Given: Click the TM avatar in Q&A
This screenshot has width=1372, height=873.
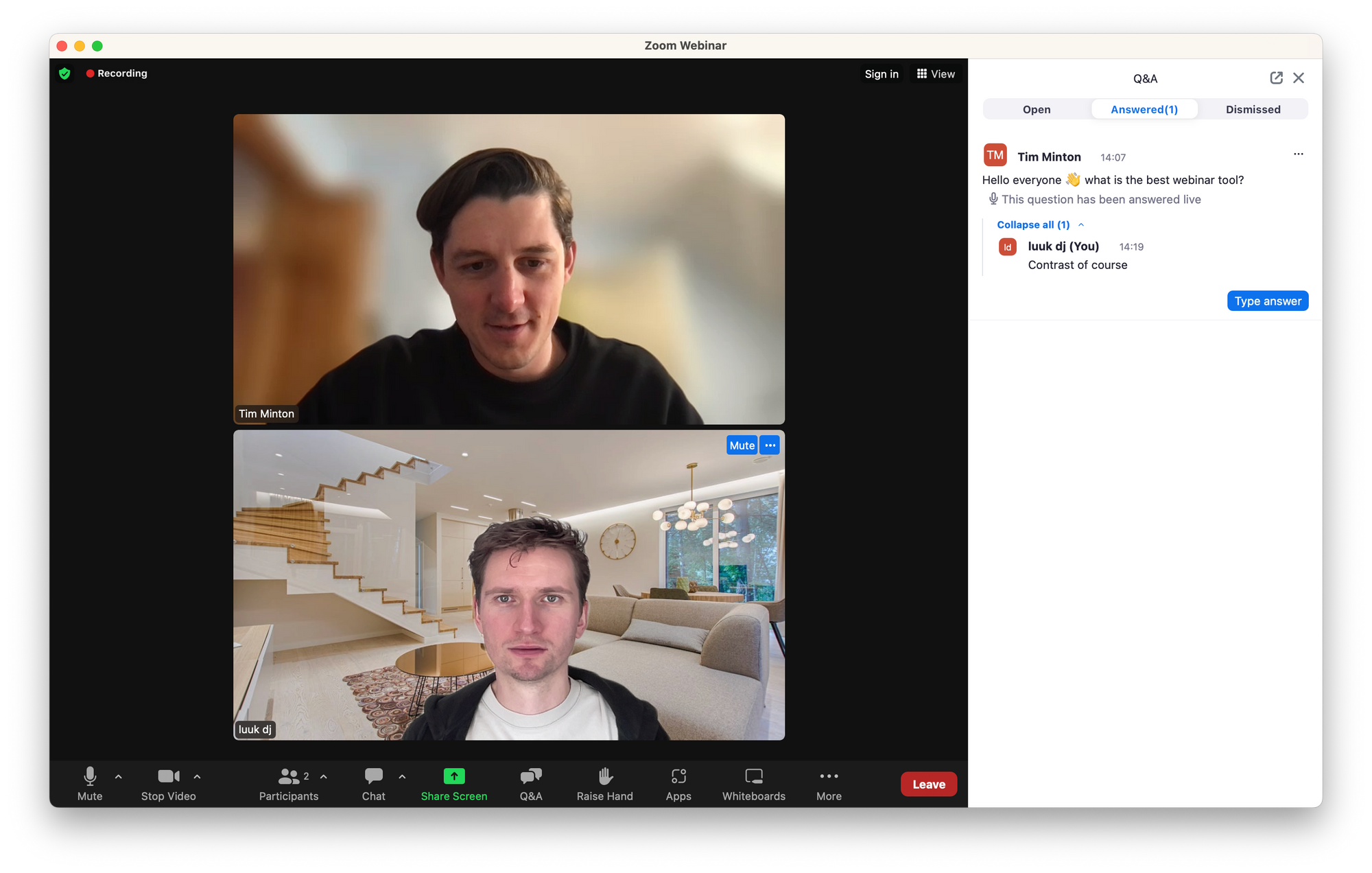Looking at the screenshot, I should (x=995, y=155).
